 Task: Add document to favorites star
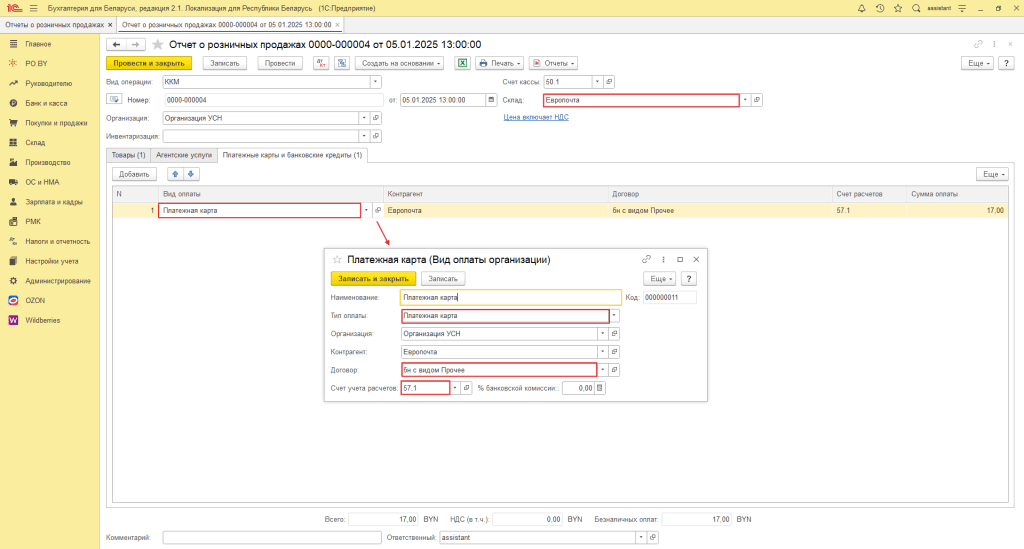[x=157, y=44]
